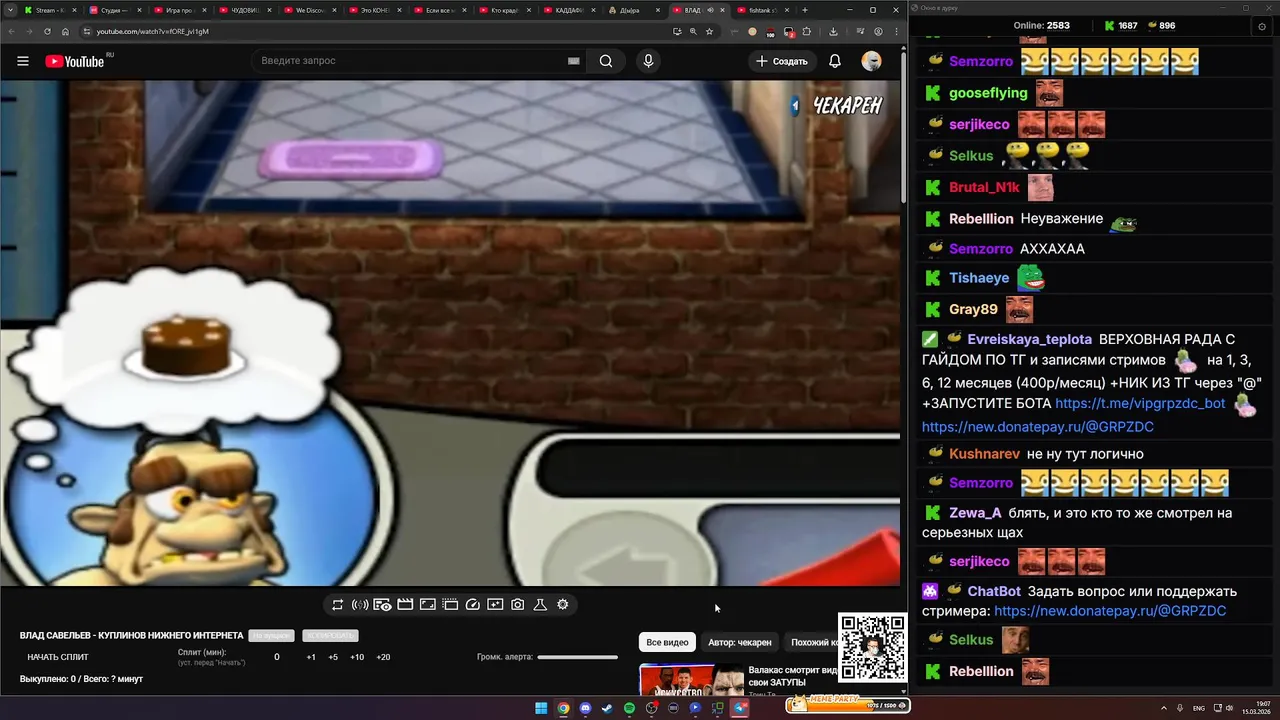Open the YouTube account avatar menu

[x=872, y=61]
